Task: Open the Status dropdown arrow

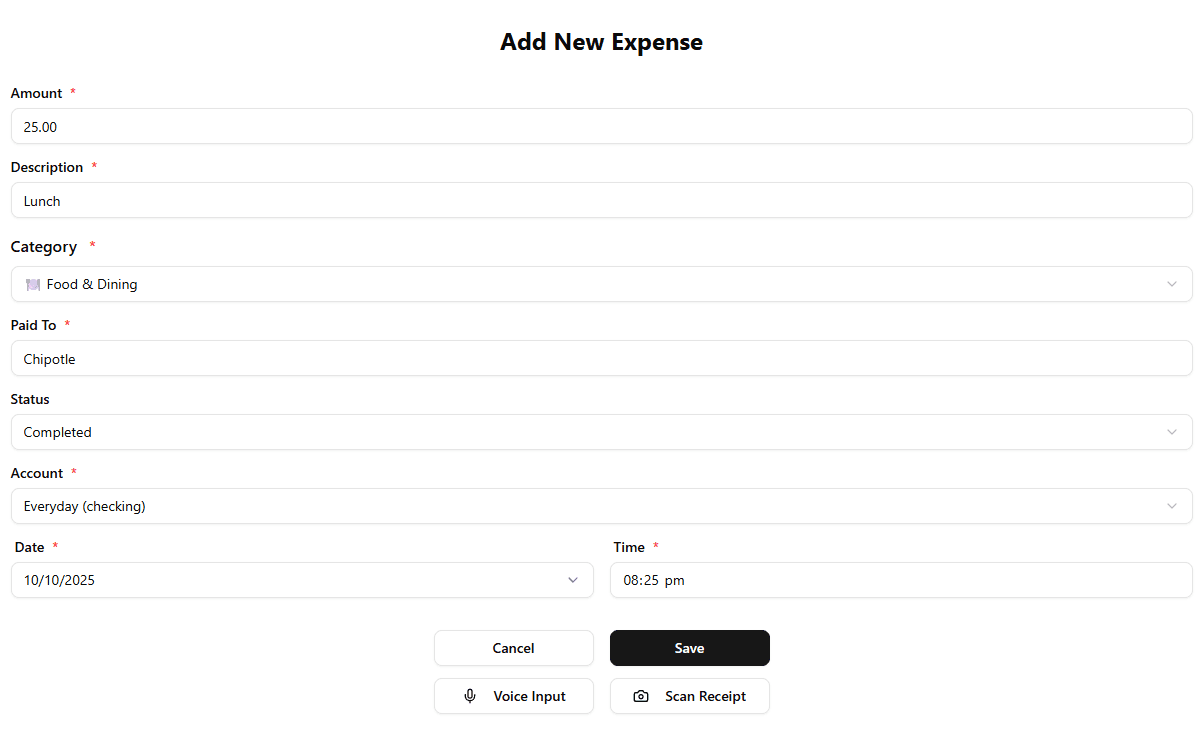Action: [x=1172, y=432]
